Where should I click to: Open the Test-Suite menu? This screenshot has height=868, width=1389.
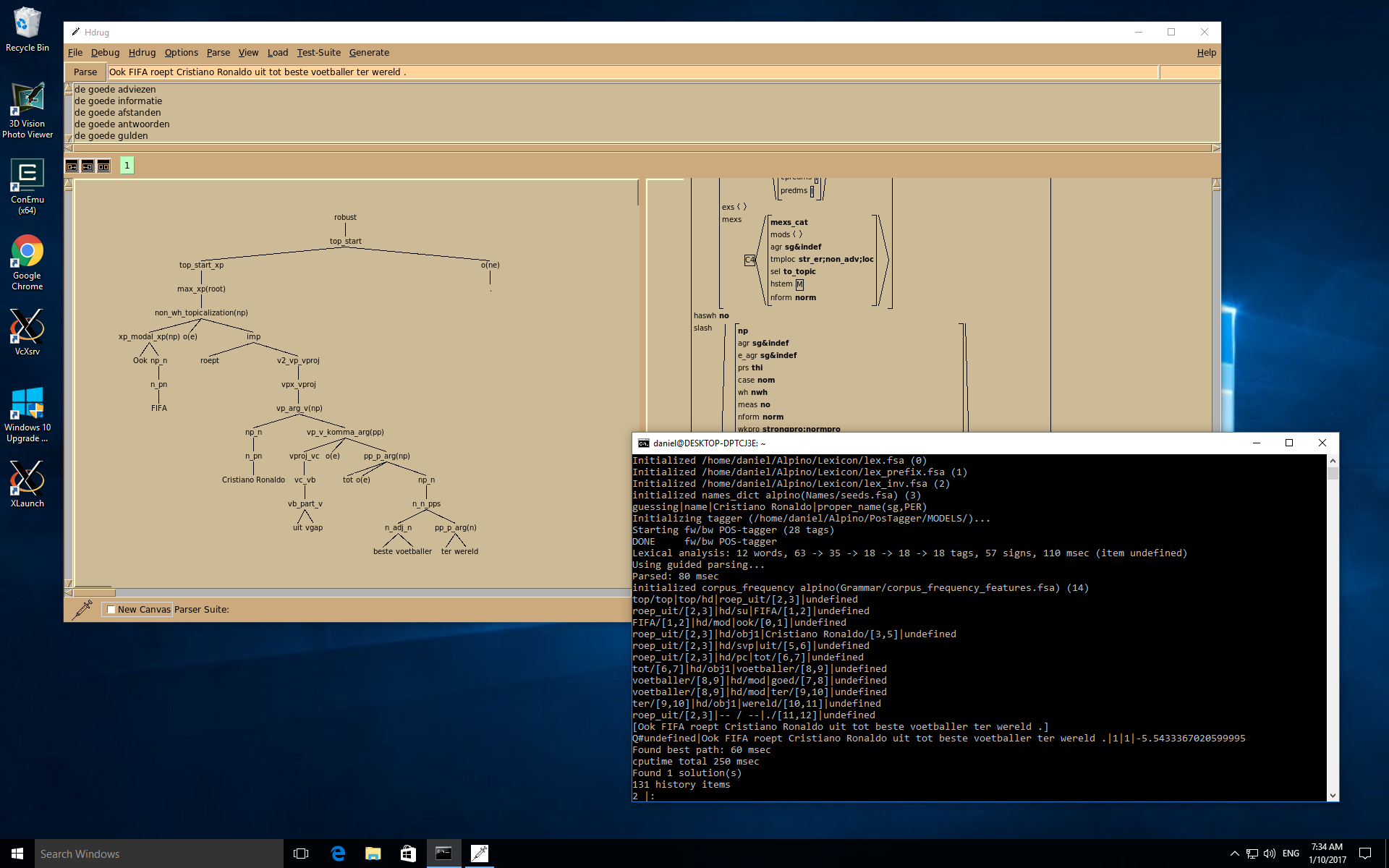coord(319,52)
